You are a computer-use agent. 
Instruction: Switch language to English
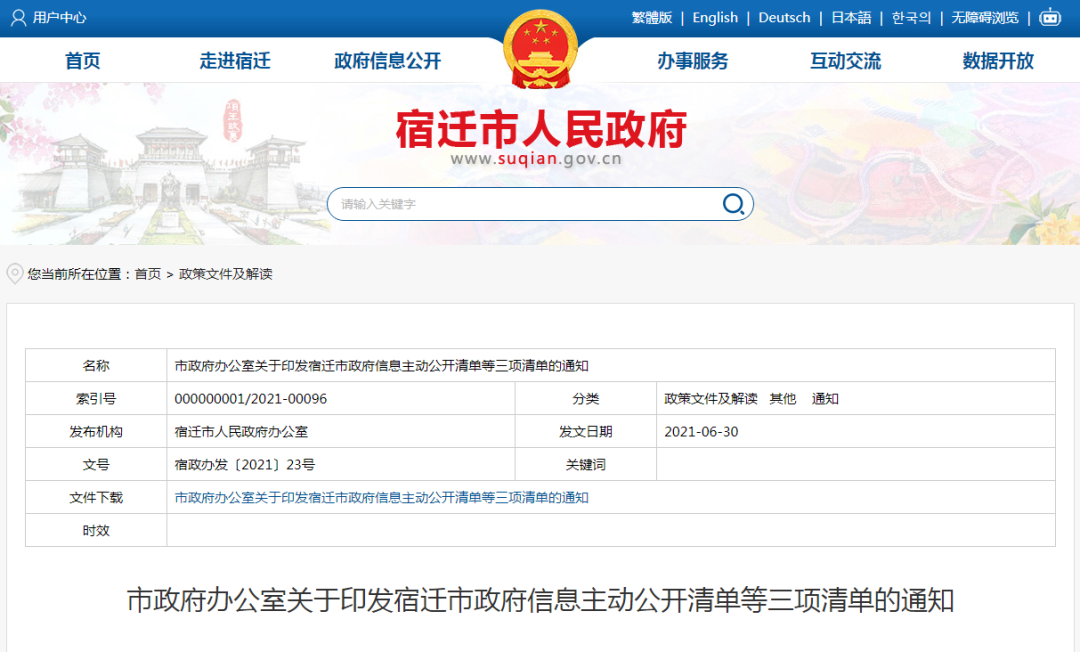[x=715, y=17]
